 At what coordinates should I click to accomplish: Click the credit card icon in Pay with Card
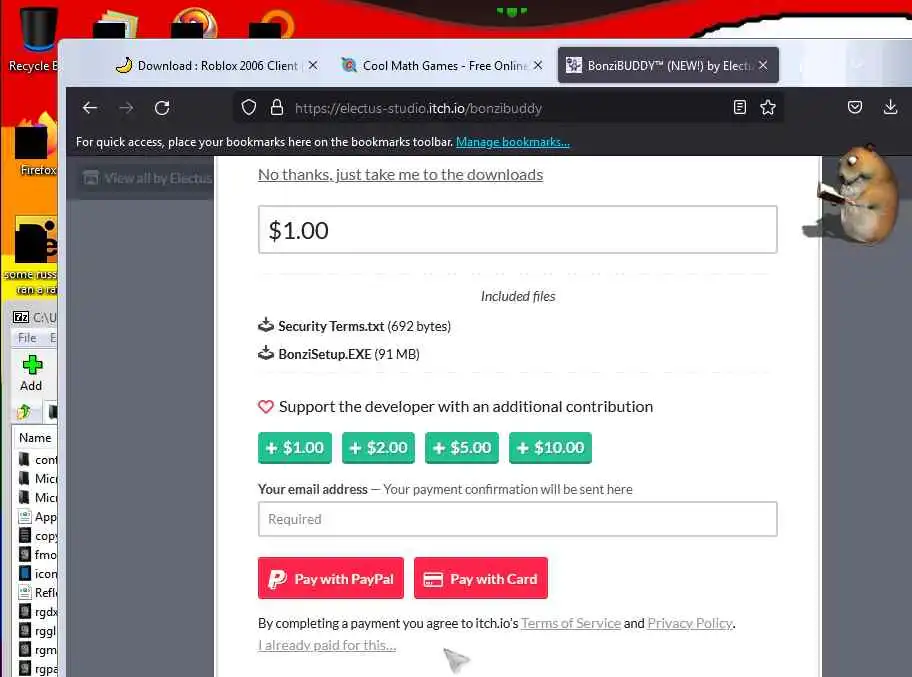(x=433, y=579)
